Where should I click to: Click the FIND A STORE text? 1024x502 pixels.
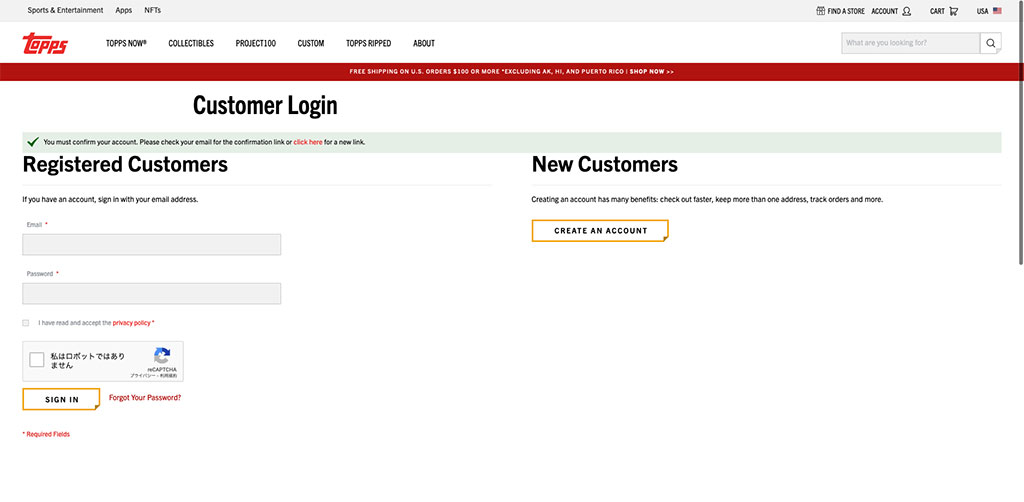[x=846, y=11]
